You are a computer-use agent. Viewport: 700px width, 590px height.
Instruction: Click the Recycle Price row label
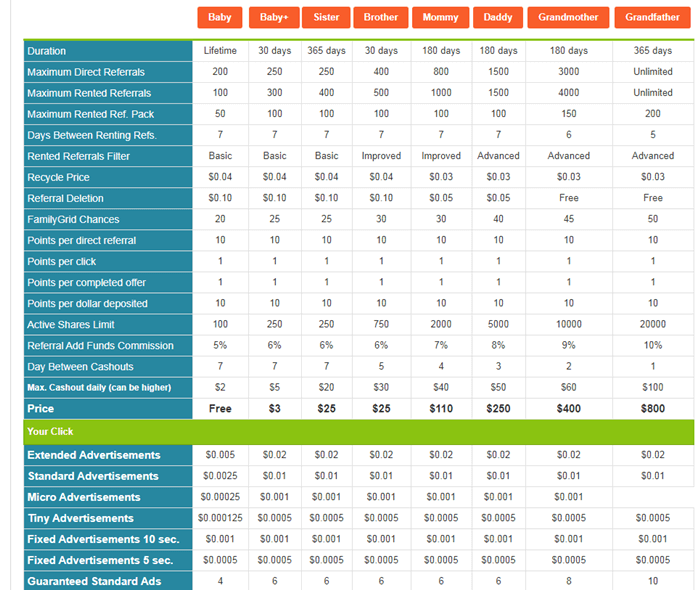pyautogui.click(x=58, y=177)
